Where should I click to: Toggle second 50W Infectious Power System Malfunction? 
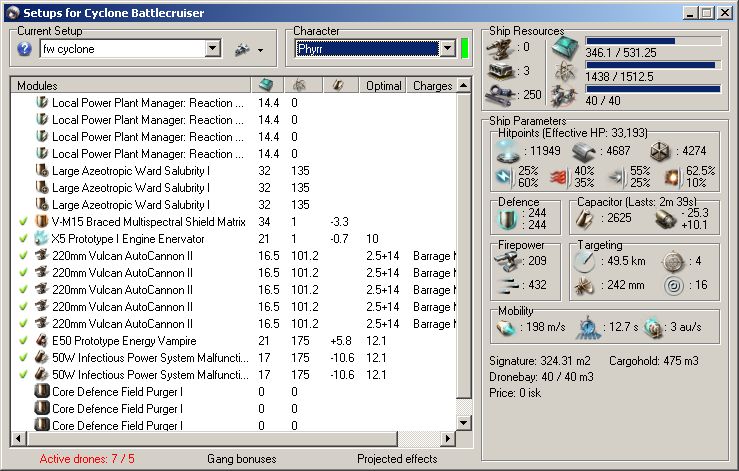(23, 374)
